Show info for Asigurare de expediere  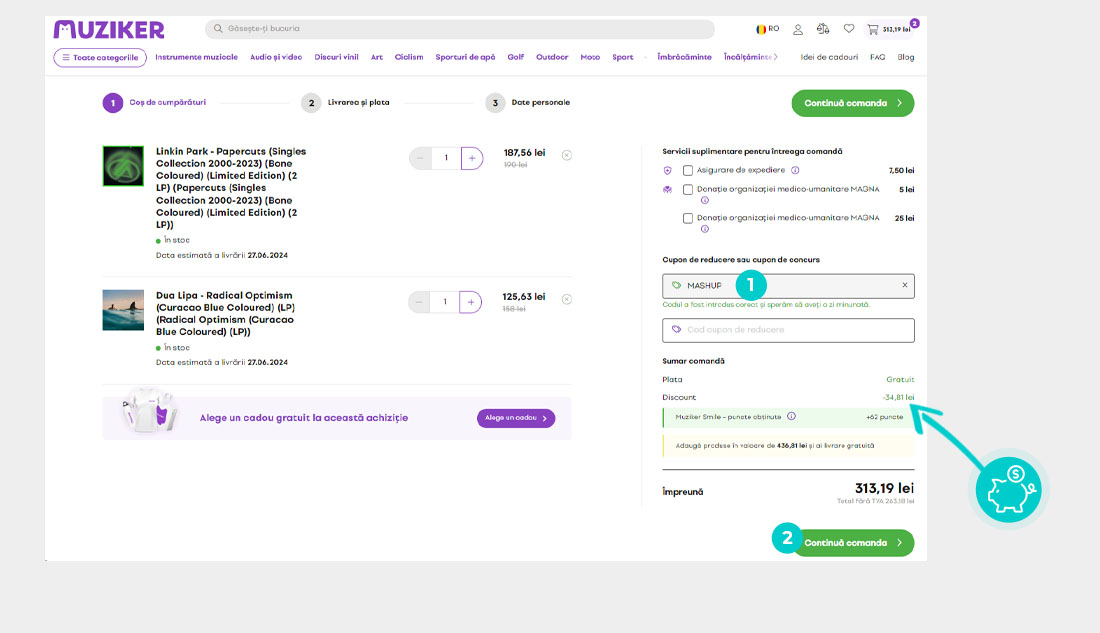coord(795,171)
